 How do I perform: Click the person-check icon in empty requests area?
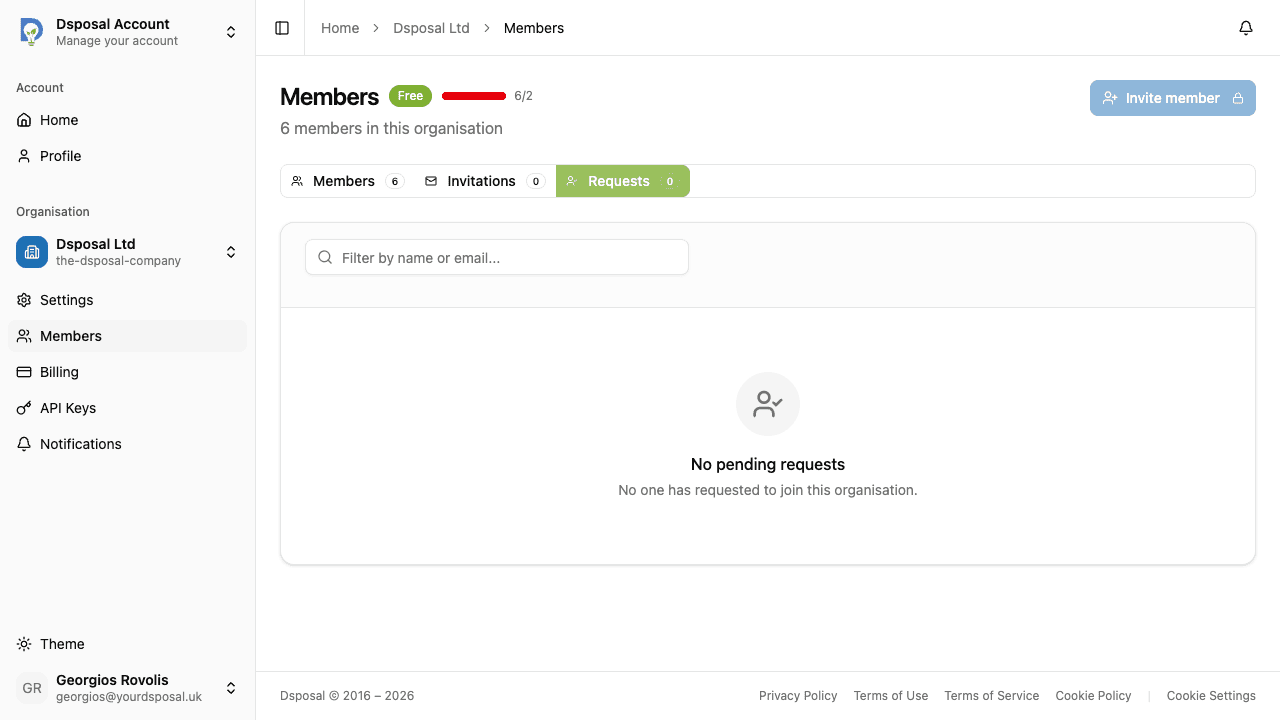point(768,404)
